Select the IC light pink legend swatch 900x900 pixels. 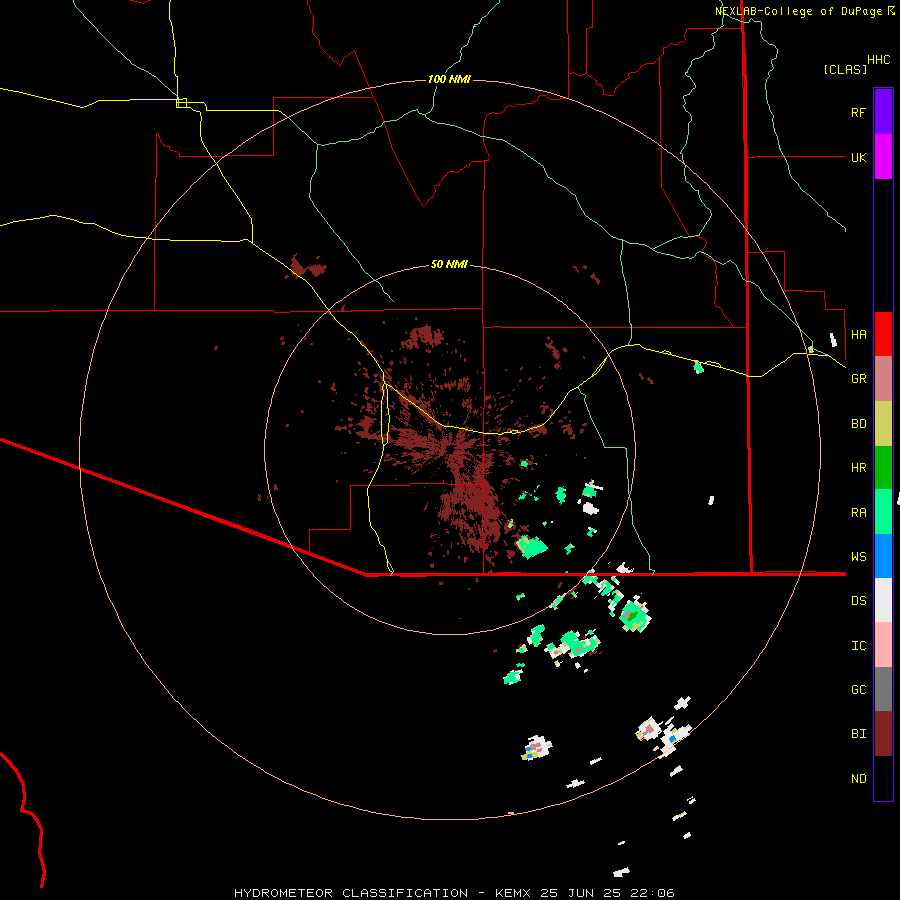click(x=883, y=645)
